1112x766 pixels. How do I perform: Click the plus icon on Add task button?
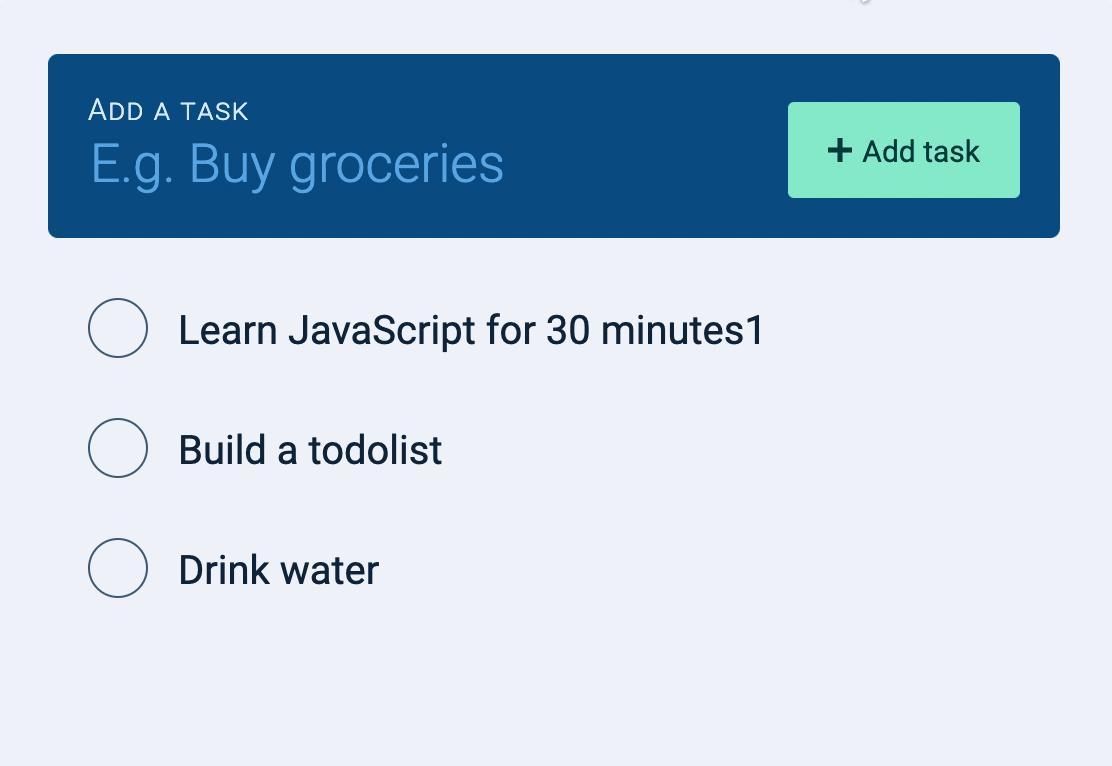pos(840,150)
